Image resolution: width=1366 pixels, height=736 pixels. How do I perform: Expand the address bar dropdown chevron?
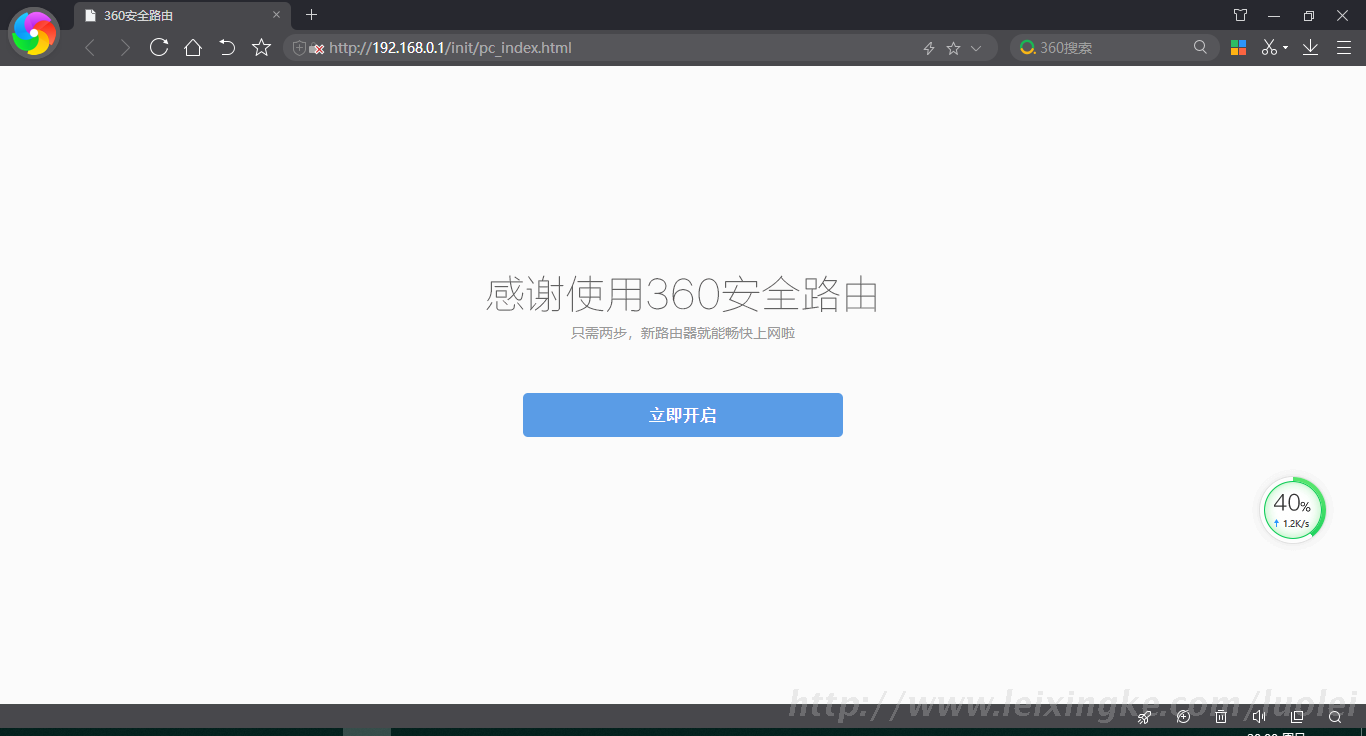point(977,48)
